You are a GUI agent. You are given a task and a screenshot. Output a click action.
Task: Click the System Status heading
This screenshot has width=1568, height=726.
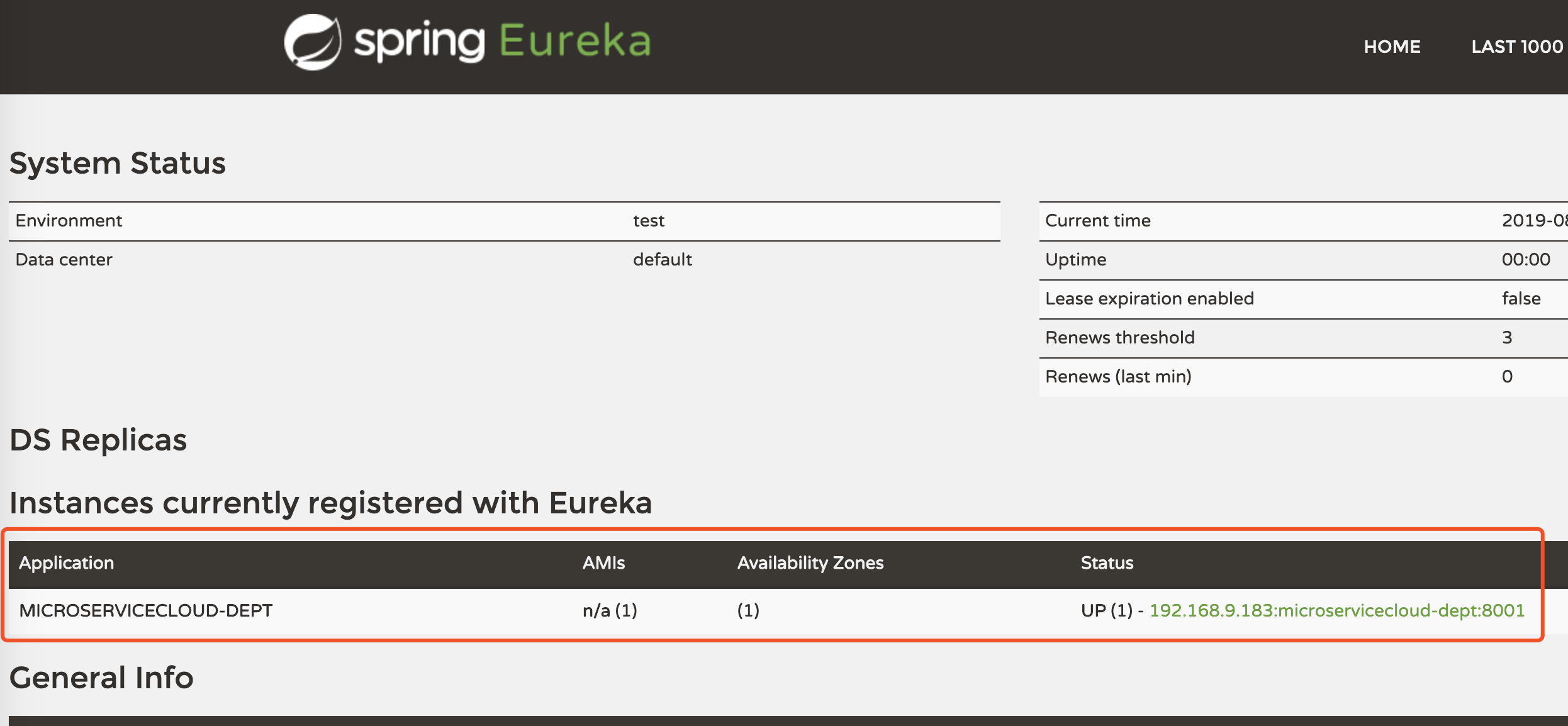118,164
